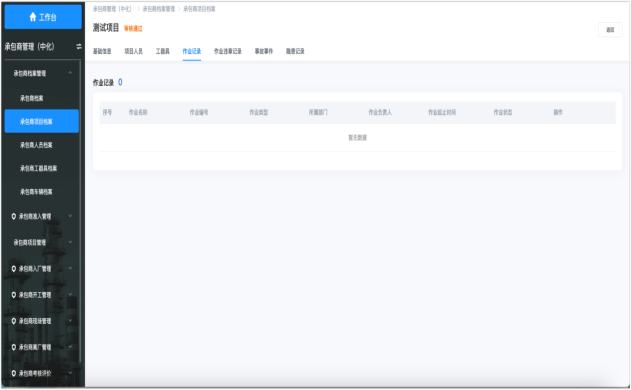Click the pin icon beside 承包商现场管理

click(14, 321)
